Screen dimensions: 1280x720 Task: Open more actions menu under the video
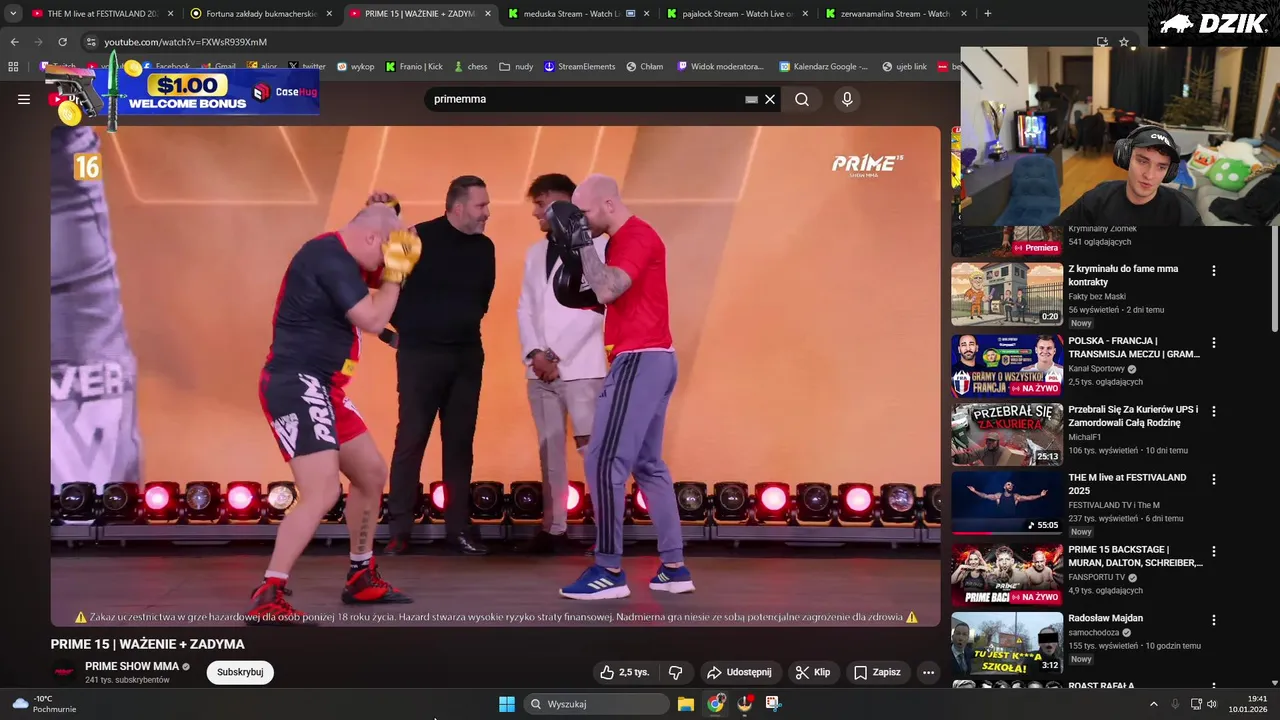[x=928, y=672]
